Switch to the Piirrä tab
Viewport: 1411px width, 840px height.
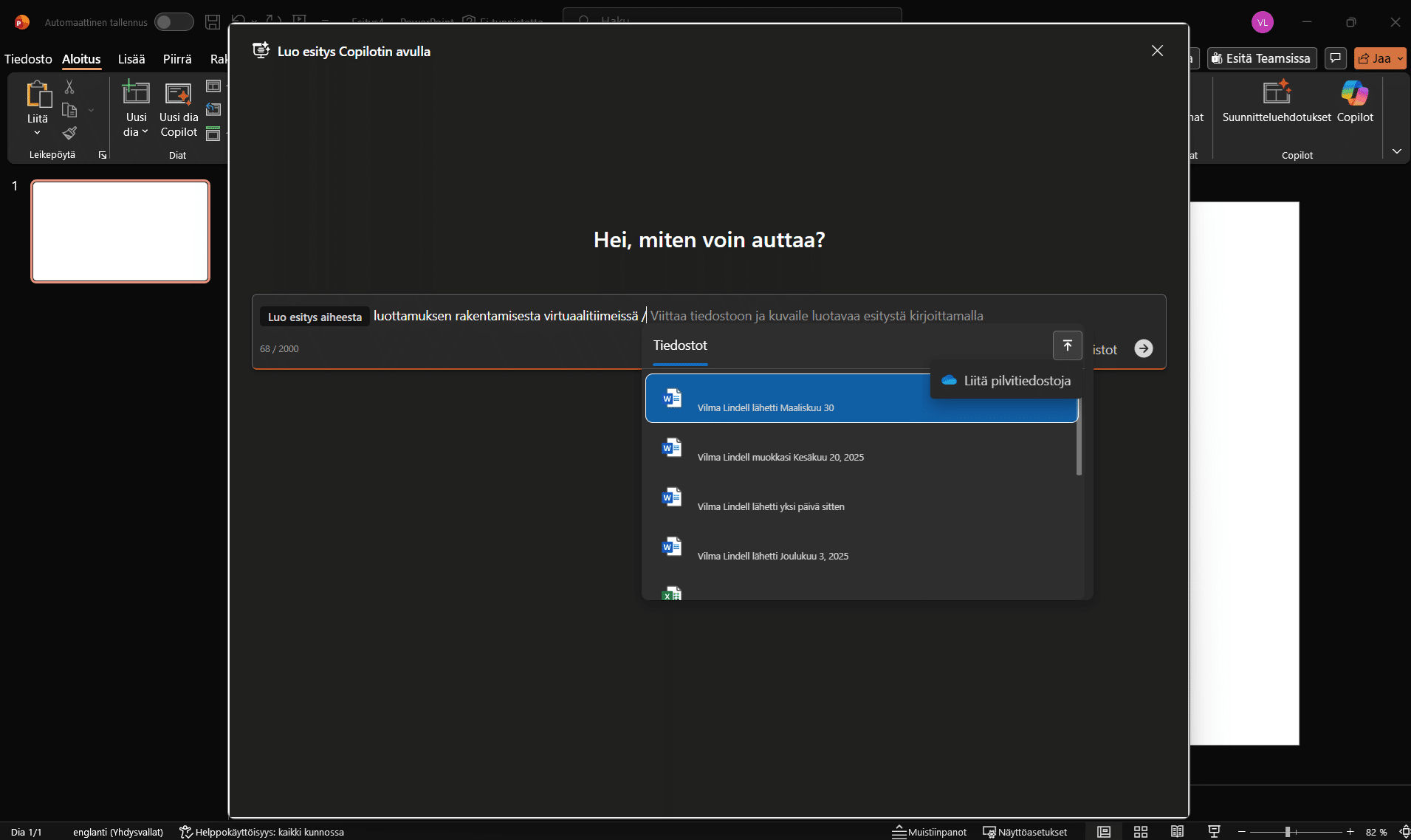(x=177, y=59)
